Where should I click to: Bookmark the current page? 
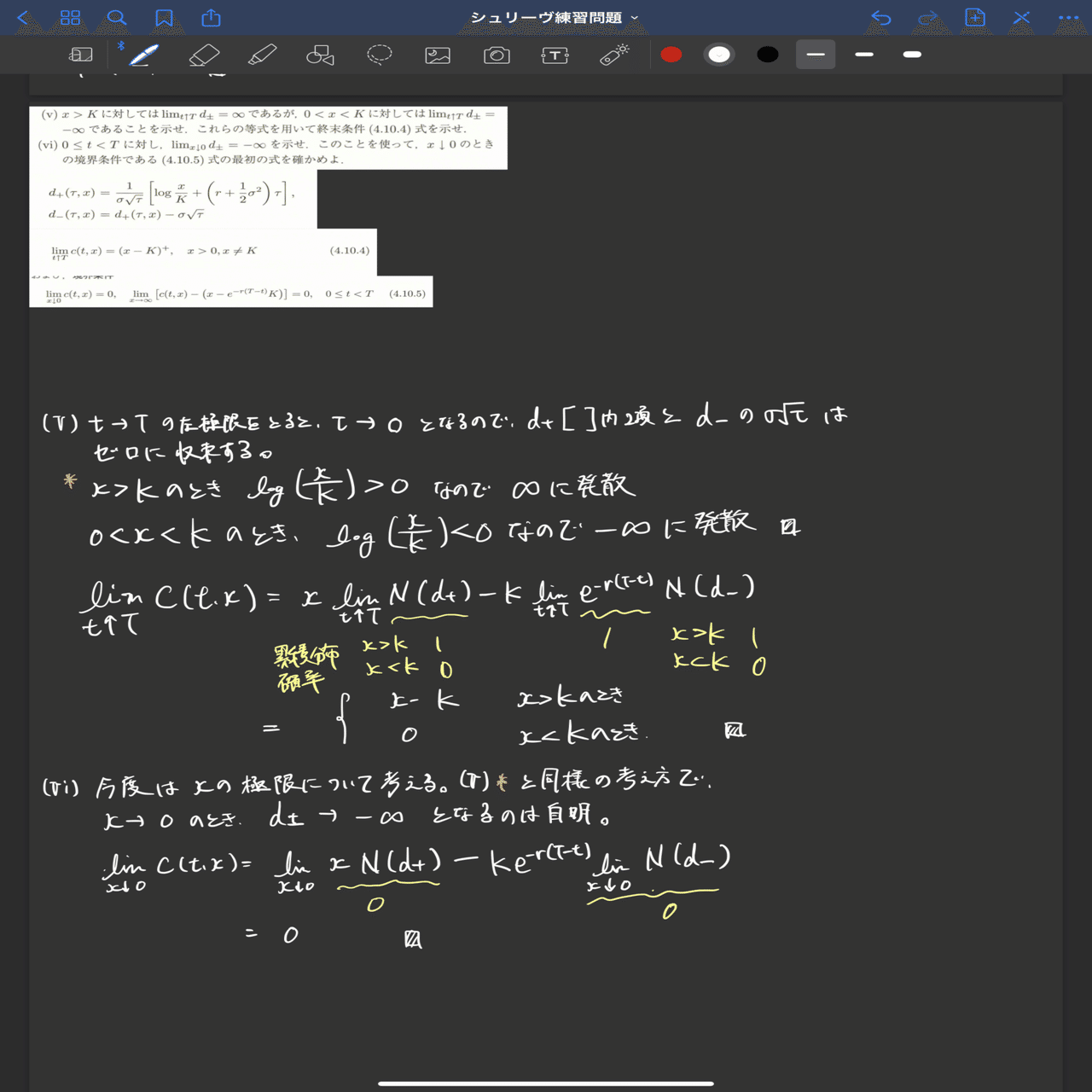click(164, 17)
